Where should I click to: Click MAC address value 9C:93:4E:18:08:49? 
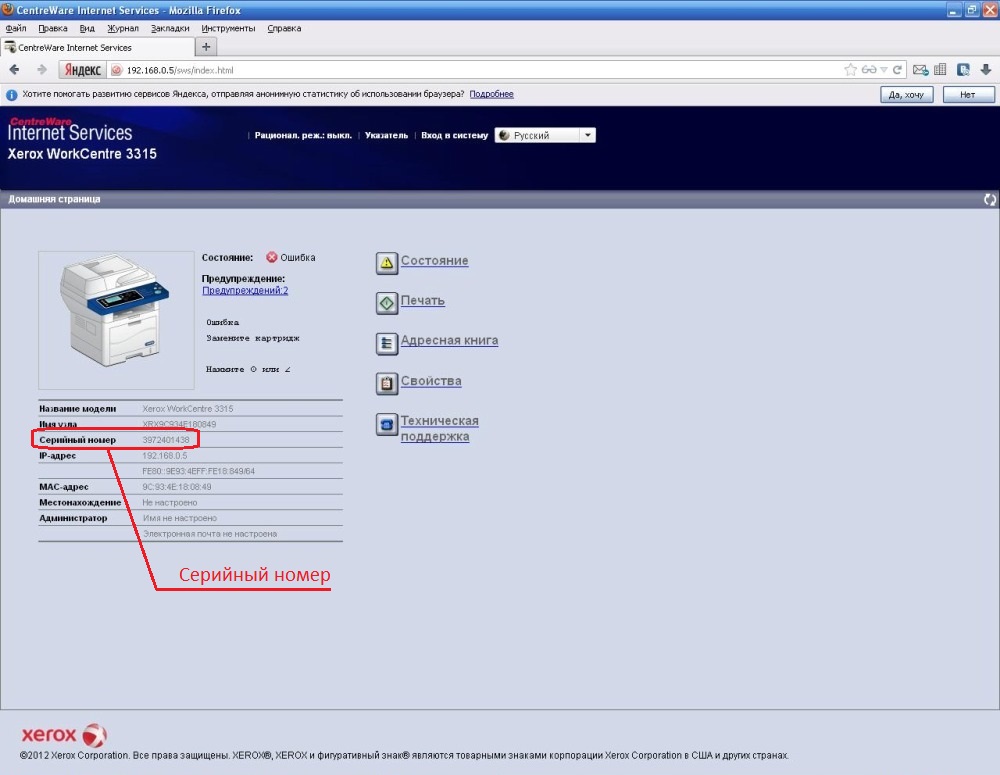(x=177, y=487)
